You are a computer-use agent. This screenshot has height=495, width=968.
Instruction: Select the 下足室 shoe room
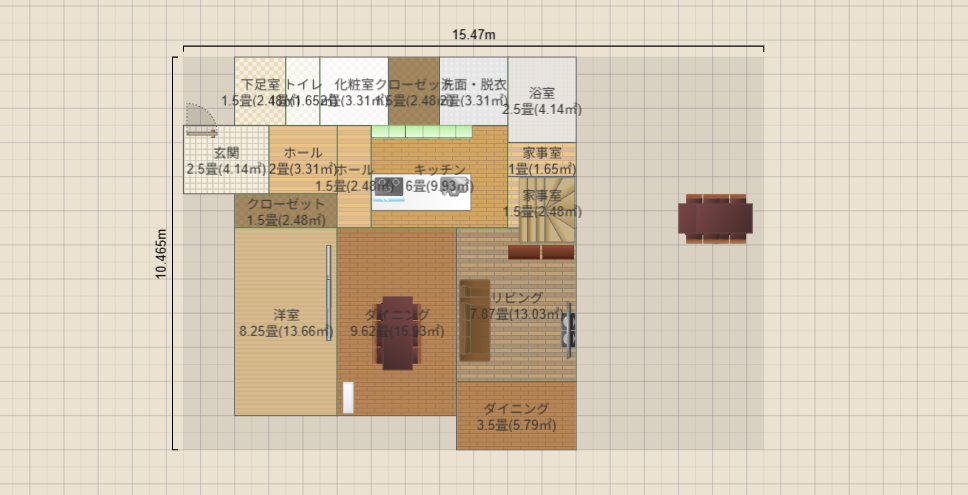260,91
